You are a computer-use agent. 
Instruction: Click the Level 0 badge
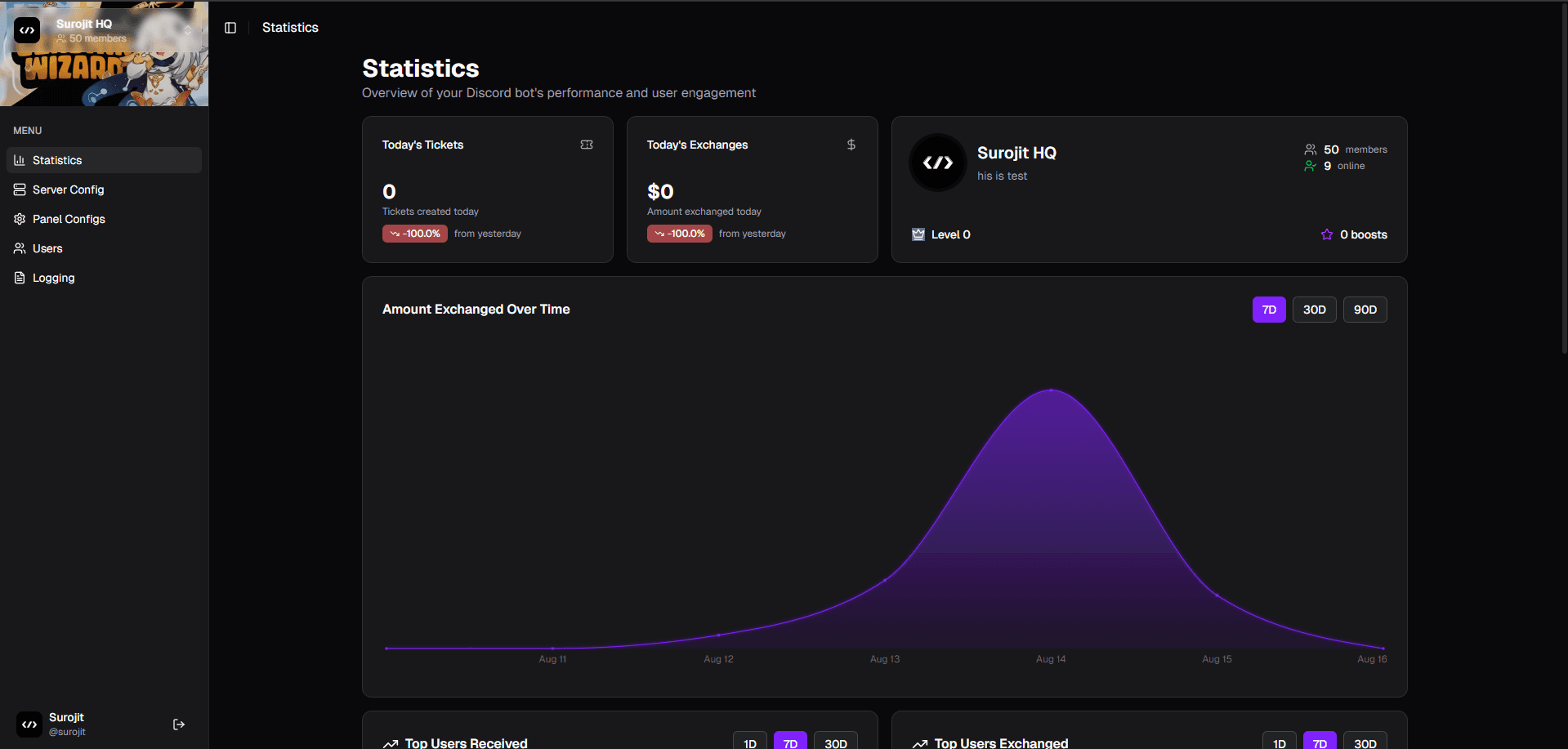pyautogui.click(x=940, y=234)
